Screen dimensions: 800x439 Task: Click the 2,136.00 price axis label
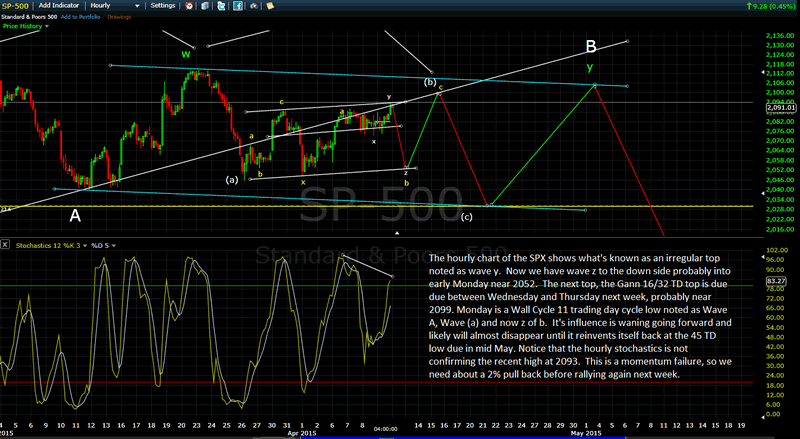pyautogui.click(x=780, y=36)
